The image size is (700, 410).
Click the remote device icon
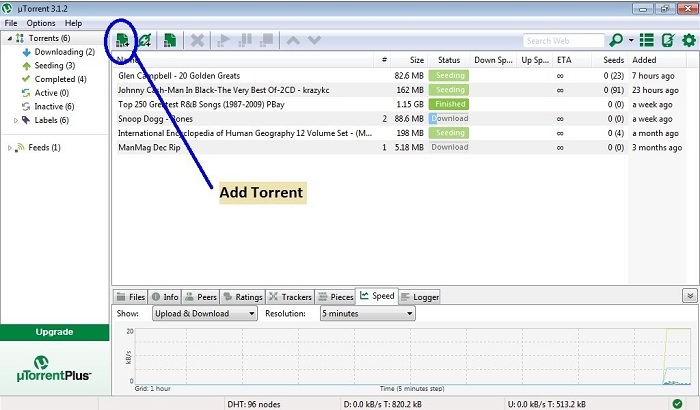pos(667,40)
